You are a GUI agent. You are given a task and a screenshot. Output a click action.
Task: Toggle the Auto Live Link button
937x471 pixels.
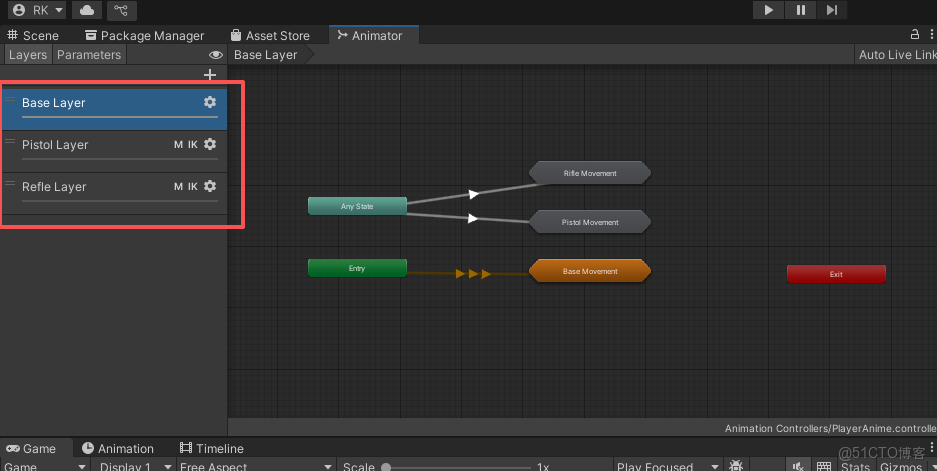(898, 54)
